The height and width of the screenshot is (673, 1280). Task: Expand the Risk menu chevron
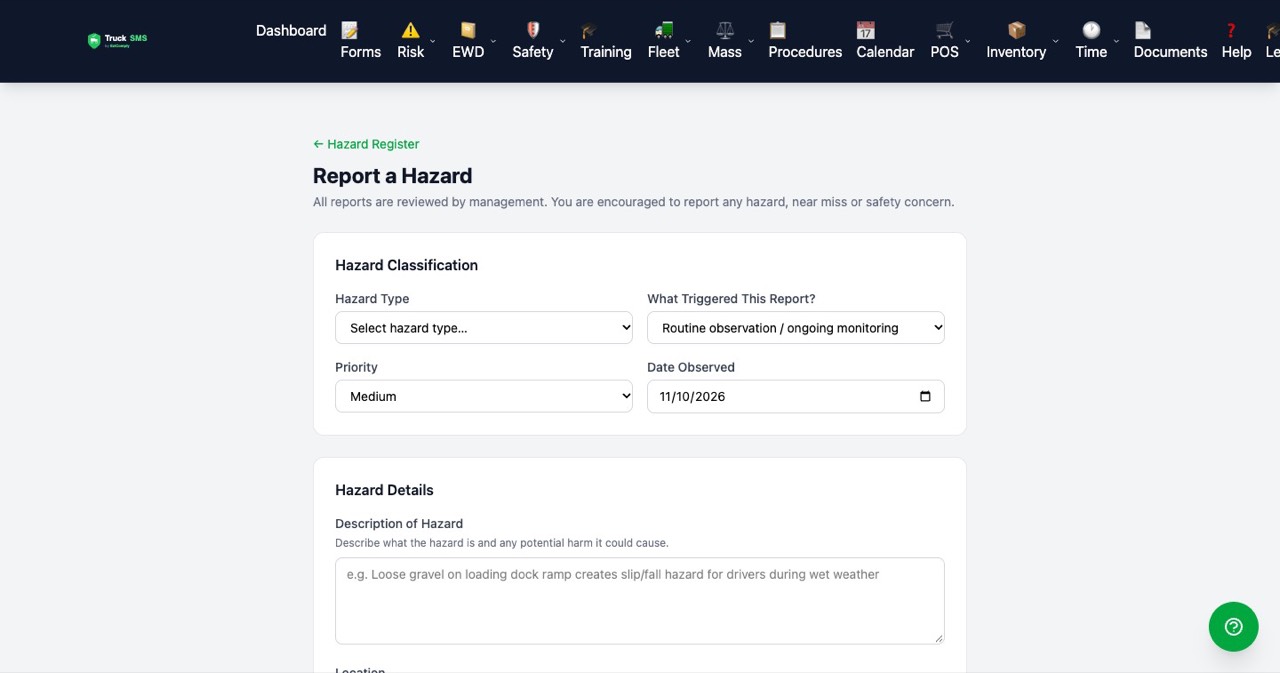click(432, 41)
